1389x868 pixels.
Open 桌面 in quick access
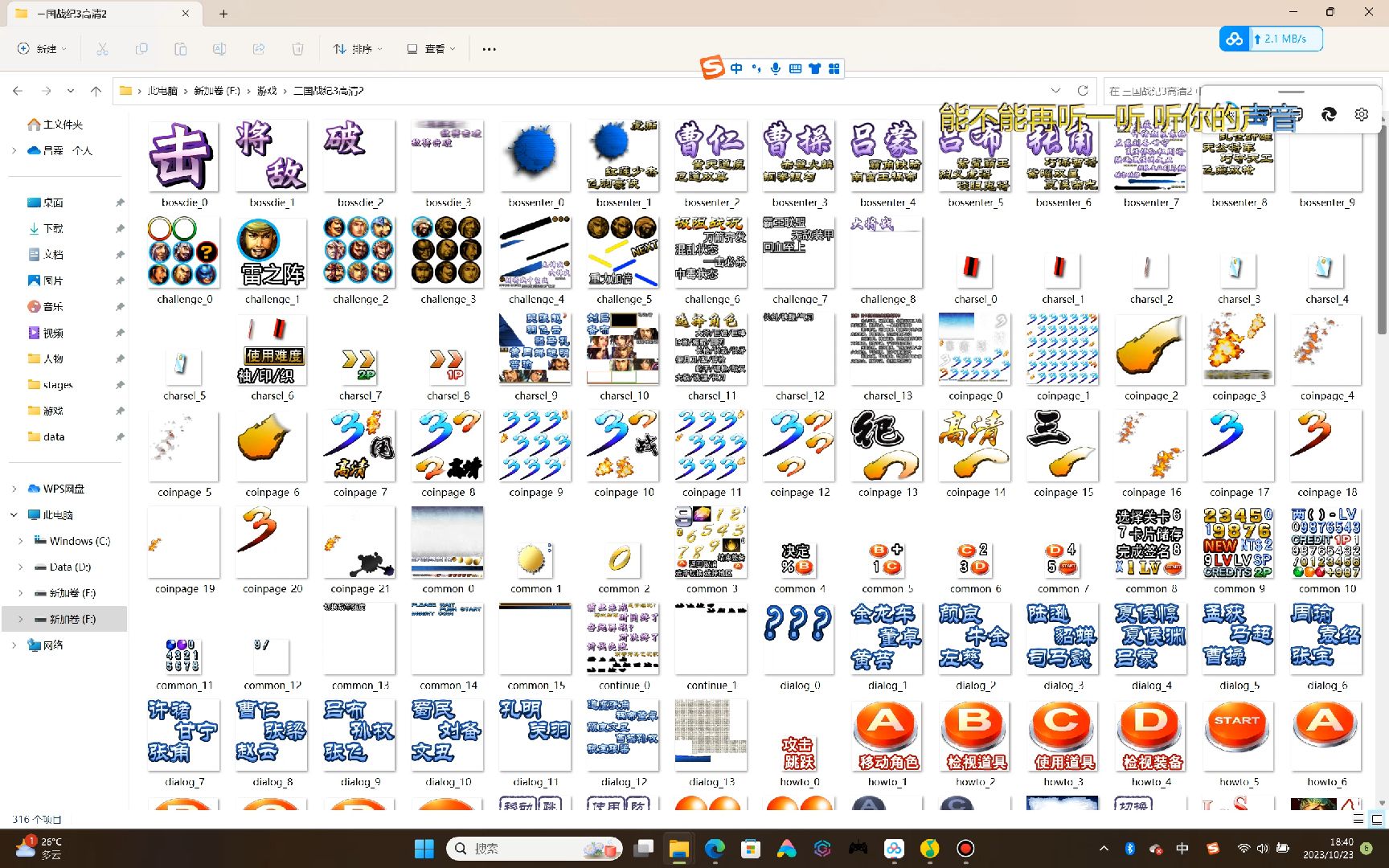[x=53, y=203]
